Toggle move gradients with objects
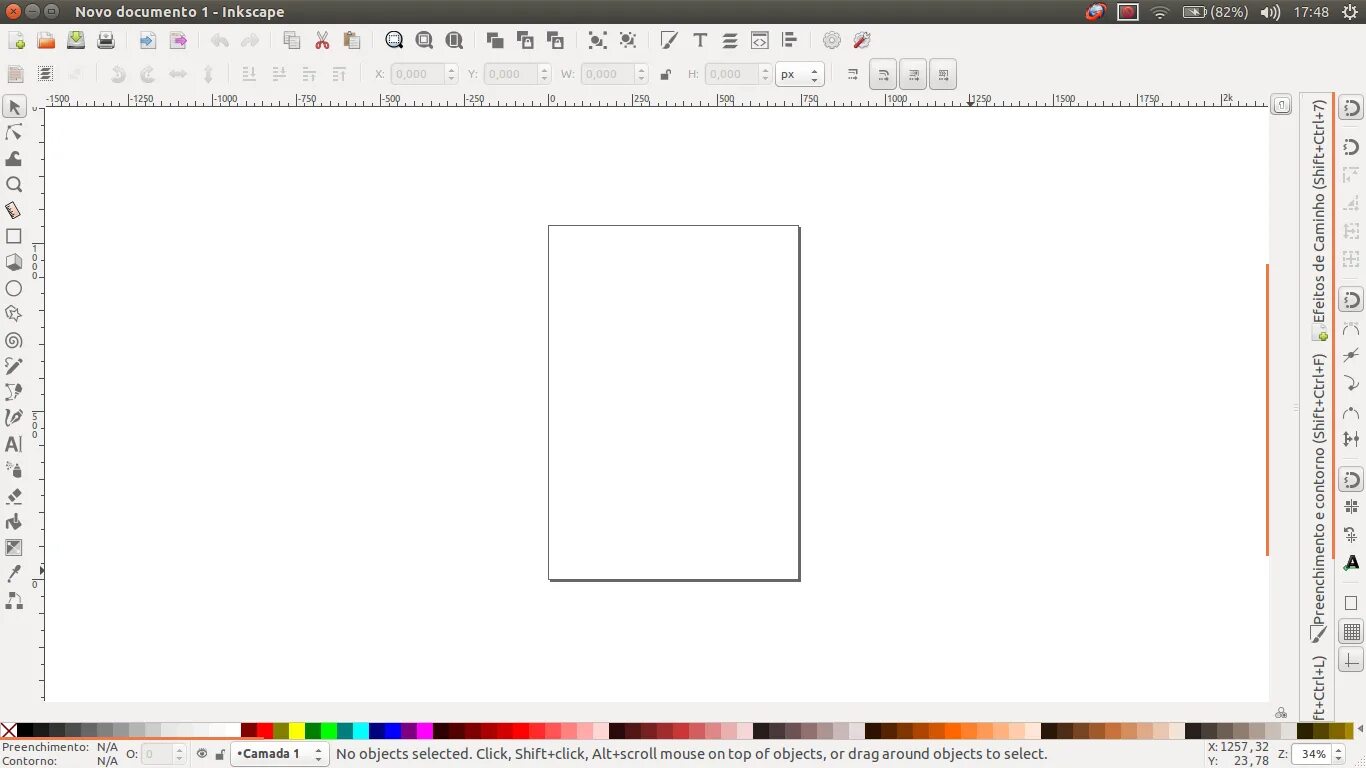1366x768 pixels. 913,74
